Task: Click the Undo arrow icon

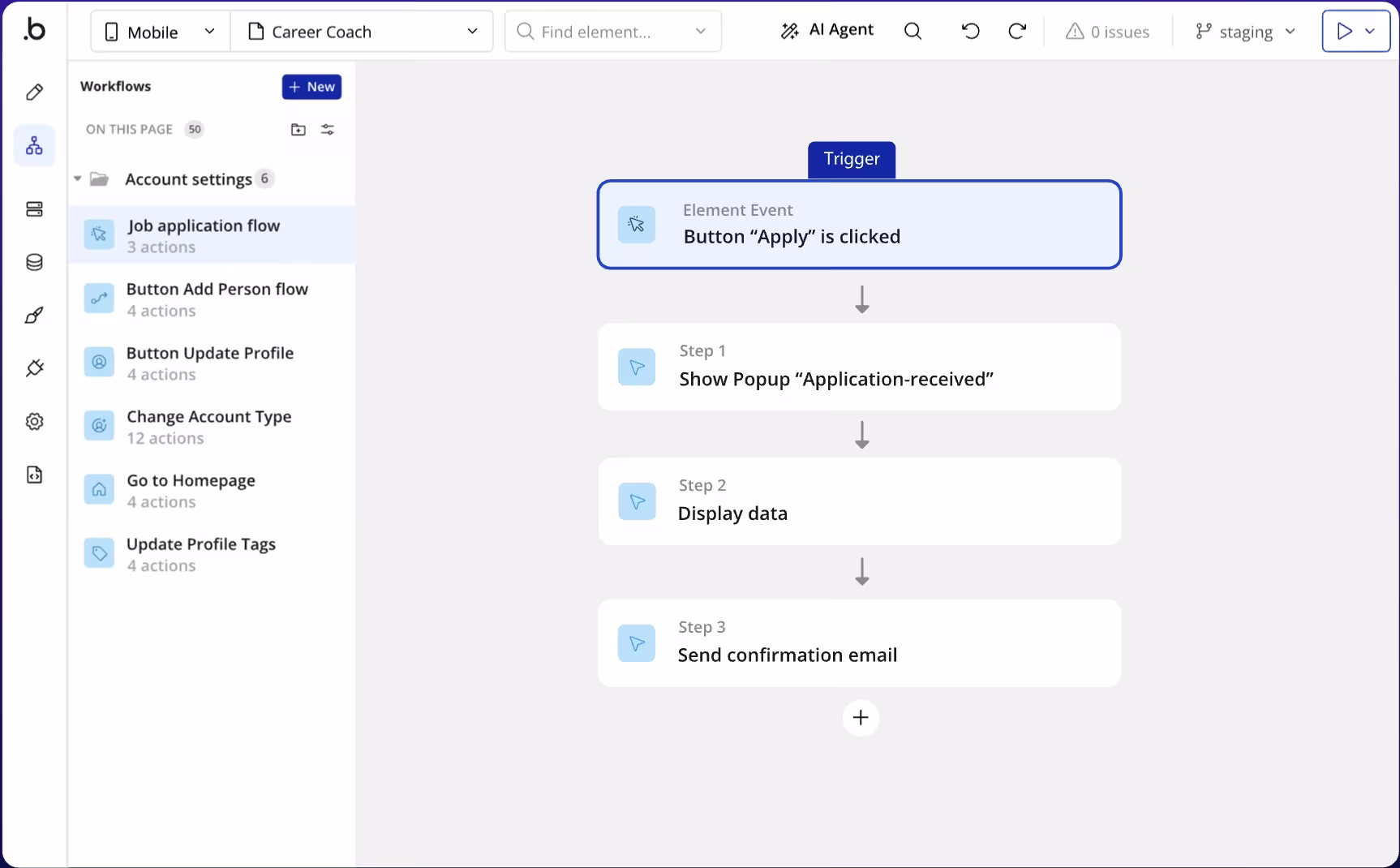Action: [970, 32]
